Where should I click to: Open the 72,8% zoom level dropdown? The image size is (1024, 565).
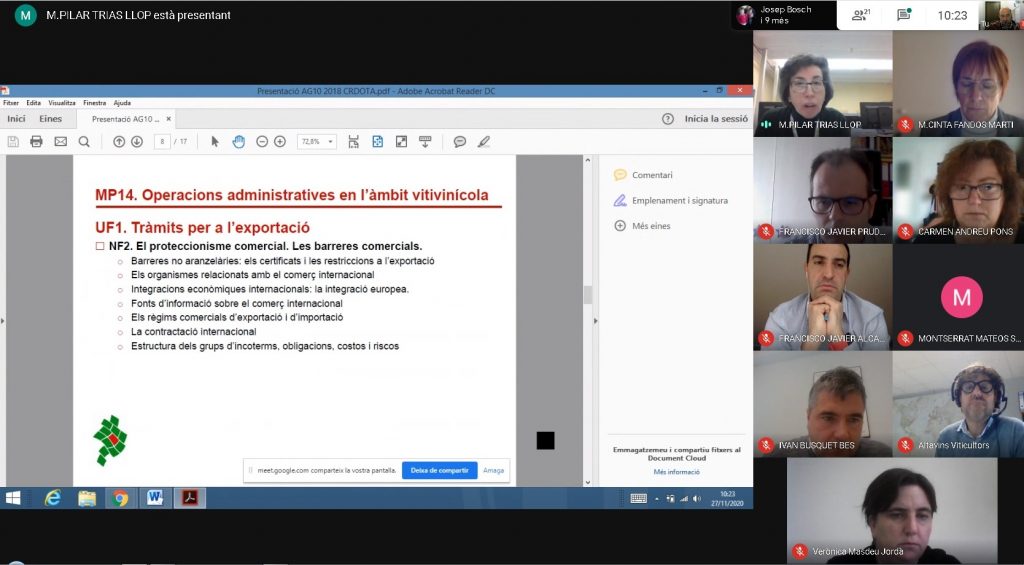(x=316, y=142)
